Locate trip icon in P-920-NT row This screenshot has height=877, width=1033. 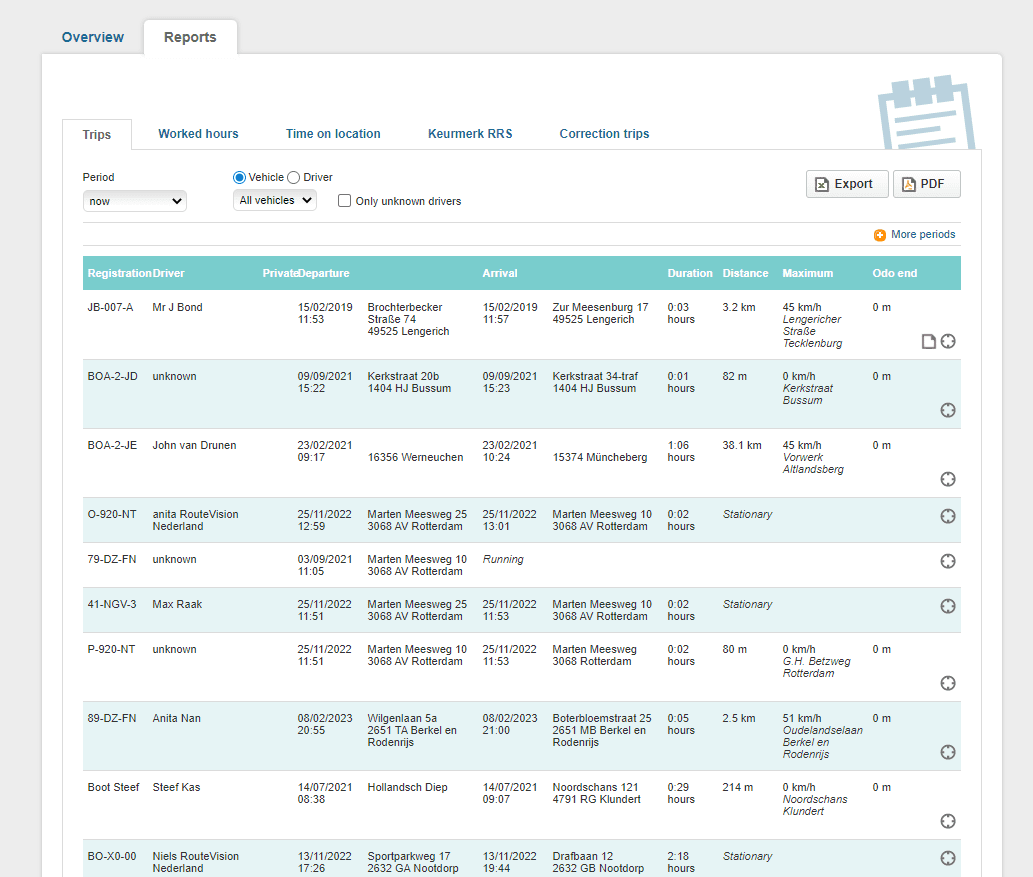click(x=948, y=683)
